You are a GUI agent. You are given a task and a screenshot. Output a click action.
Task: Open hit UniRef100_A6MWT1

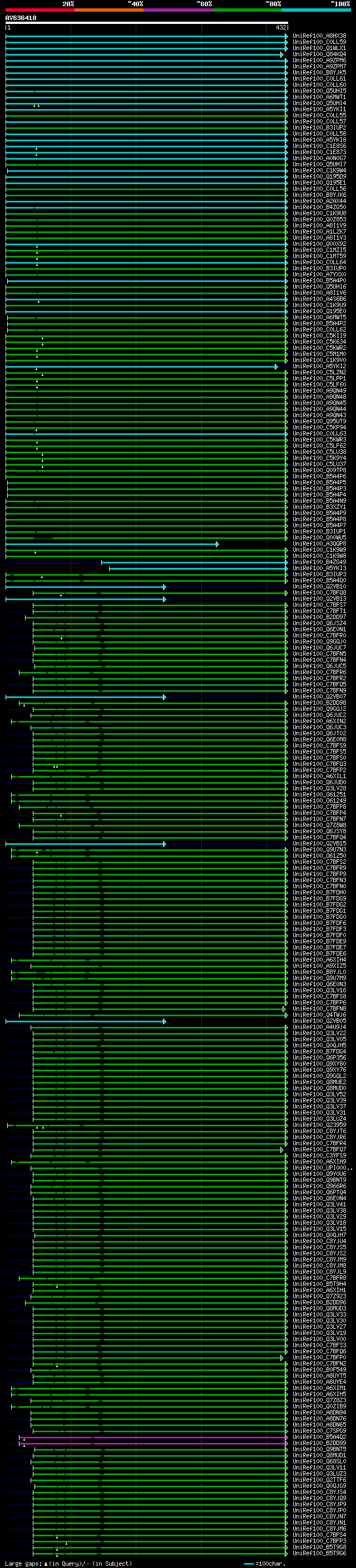click(x=319, y=97)
